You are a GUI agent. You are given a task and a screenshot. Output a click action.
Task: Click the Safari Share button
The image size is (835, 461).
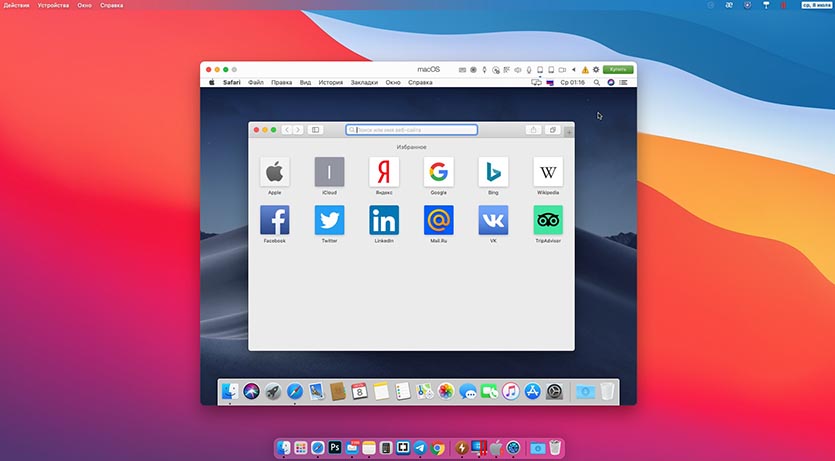(x=534, y=130)
